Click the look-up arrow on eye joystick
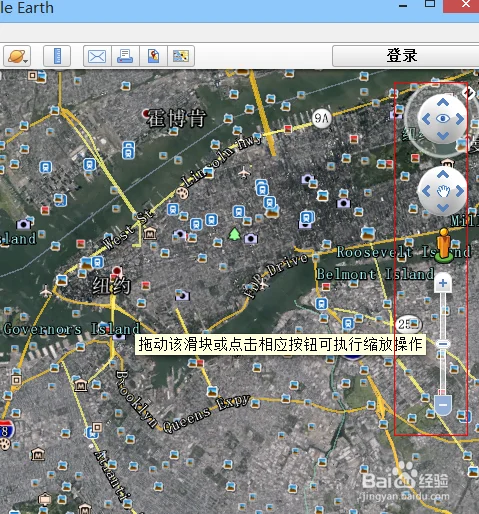This screenshot has height=514, width=479. point(443,102)
